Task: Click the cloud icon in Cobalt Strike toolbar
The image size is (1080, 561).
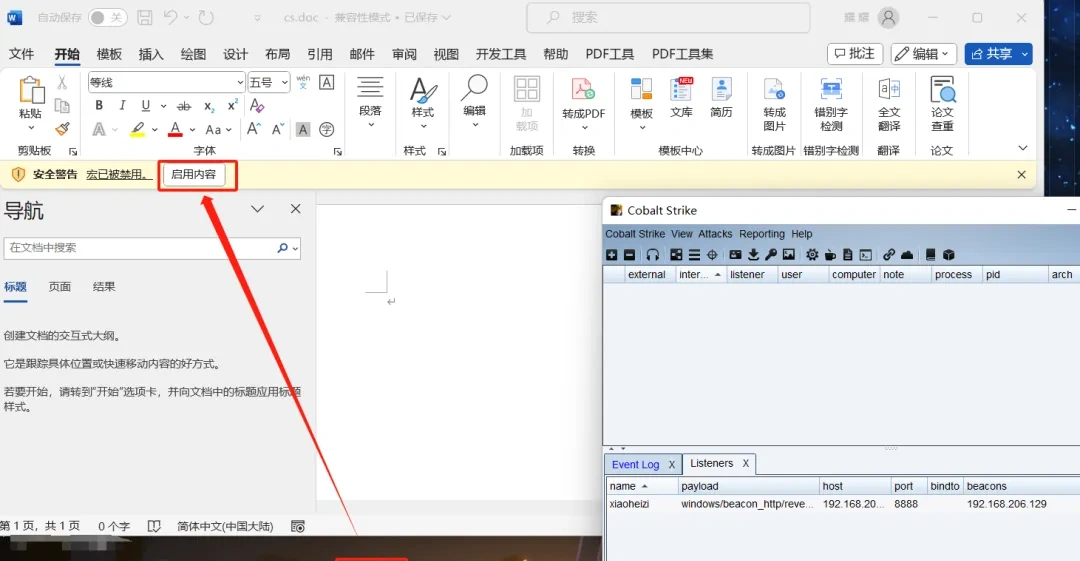Action: click(907, 255)
